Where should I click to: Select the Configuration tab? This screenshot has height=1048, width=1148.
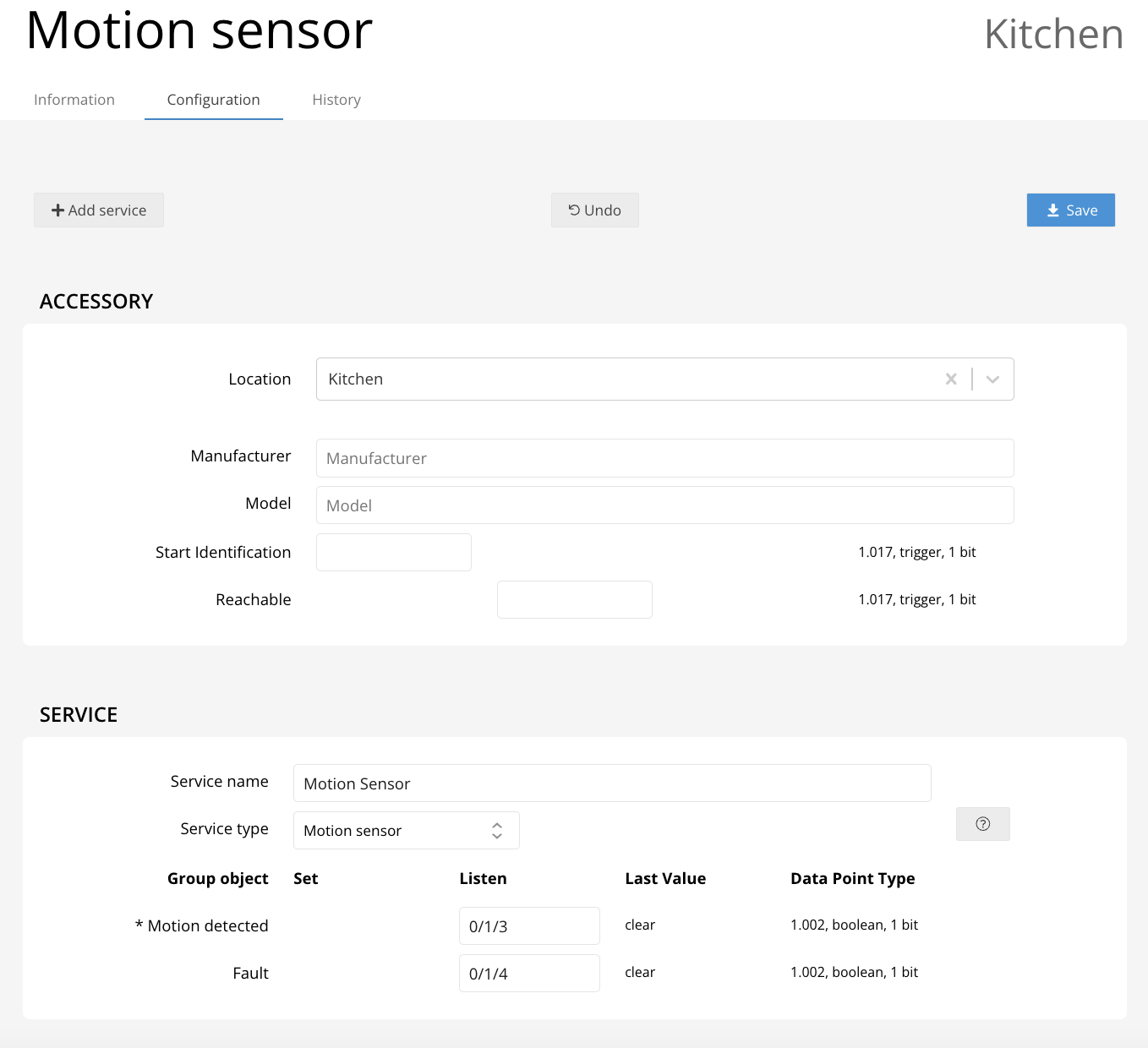214,100
